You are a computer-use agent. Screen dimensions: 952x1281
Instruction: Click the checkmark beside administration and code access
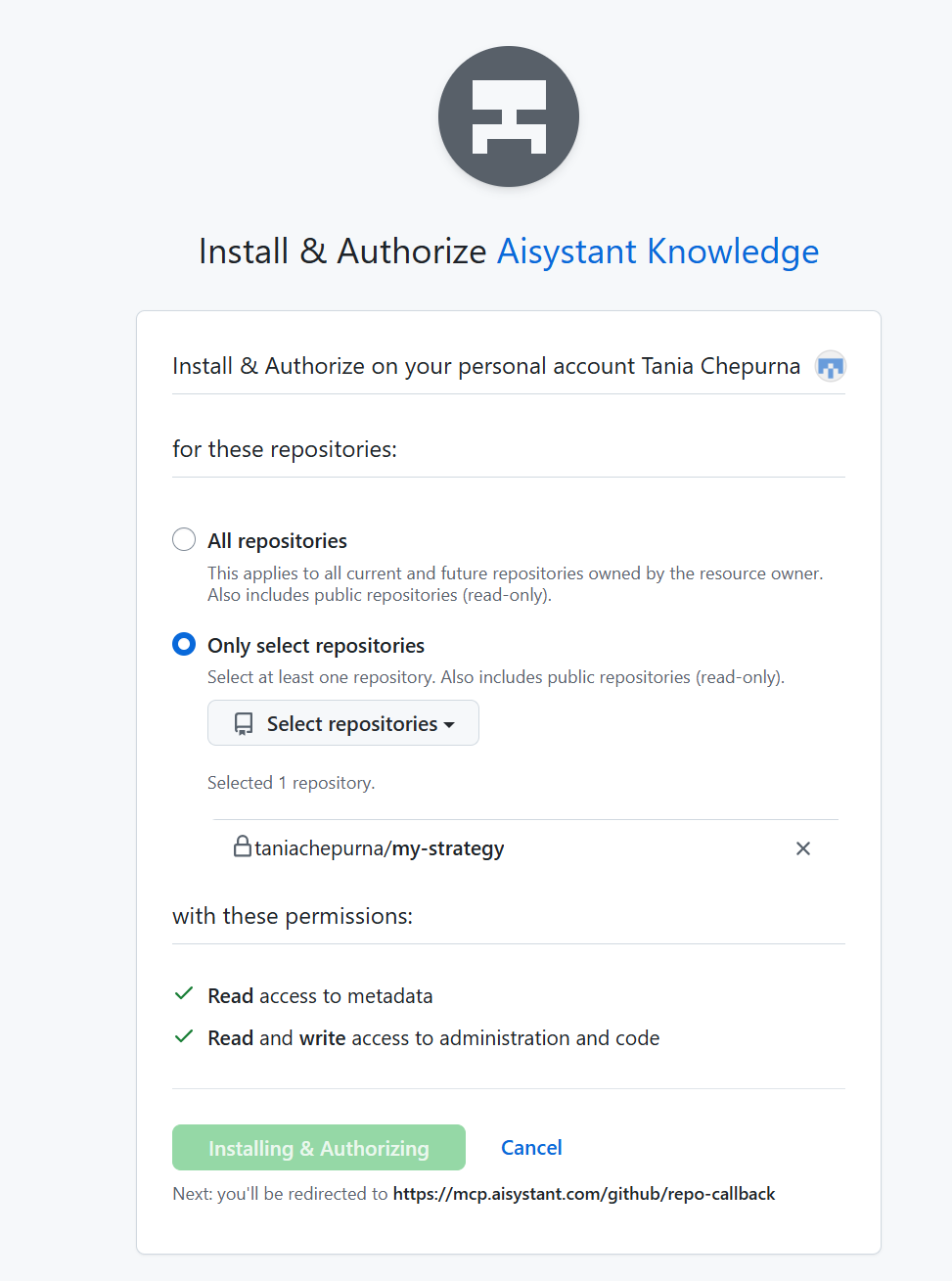click(183, 1036)
